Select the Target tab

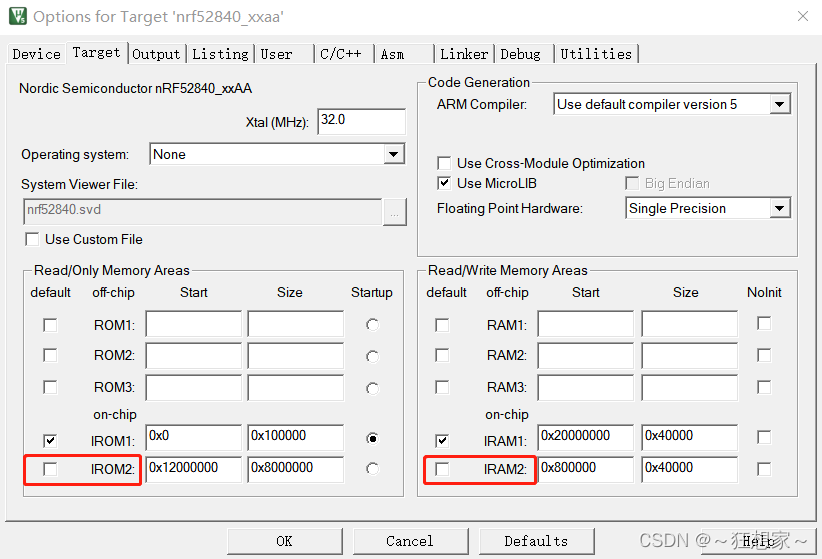[96, 52]
